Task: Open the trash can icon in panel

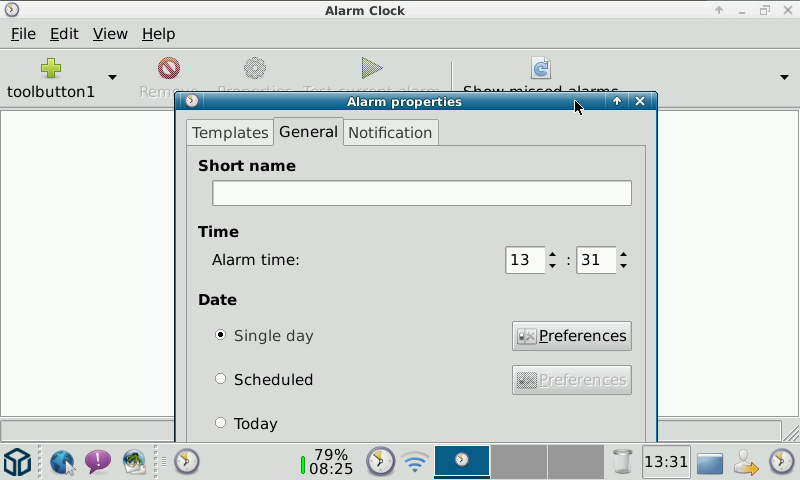Action: pos(622,462)
